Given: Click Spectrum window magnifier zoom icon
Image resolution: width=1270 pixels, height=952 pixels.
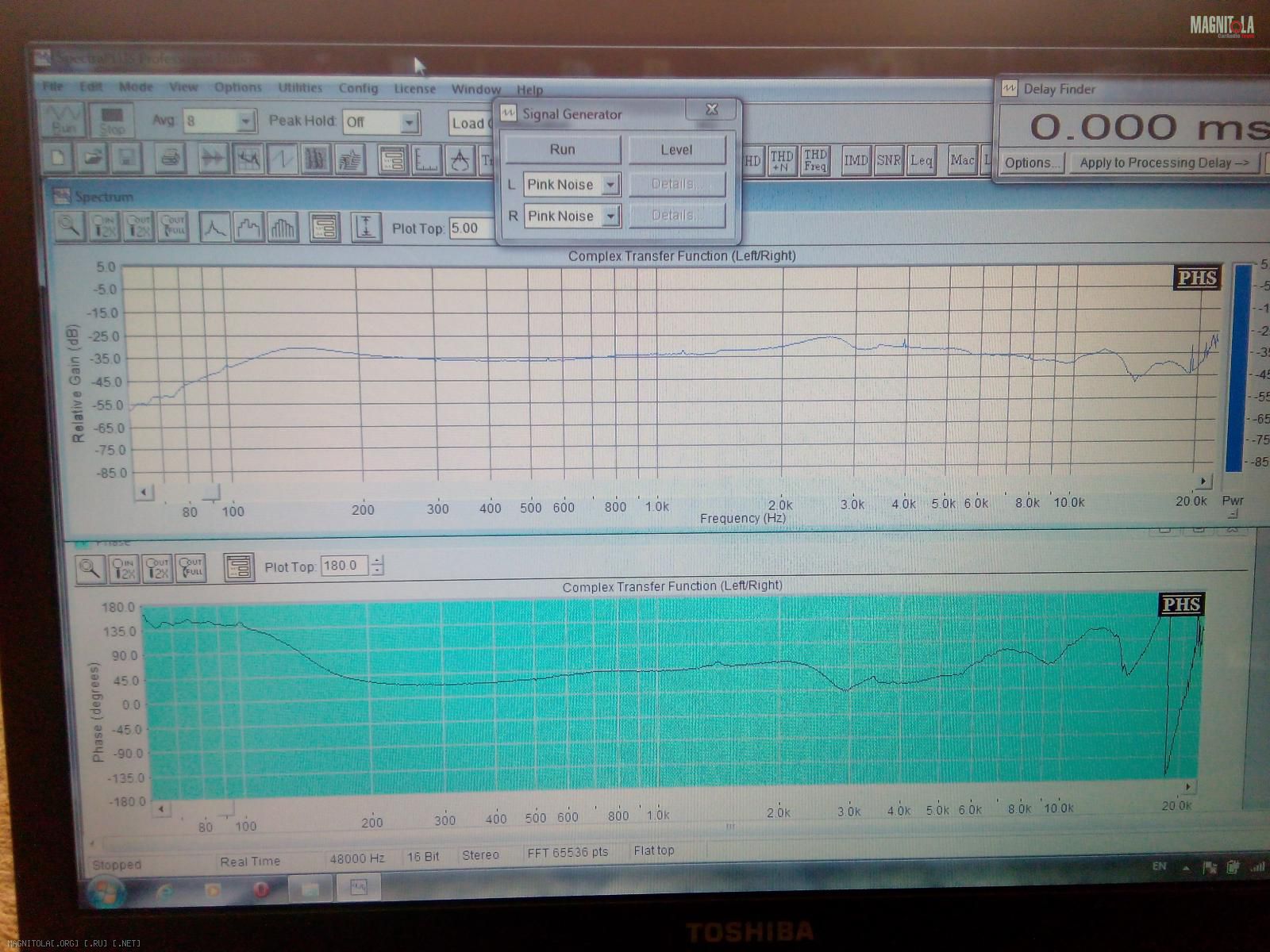Looking at the screenshot, I should coord(70,226).
